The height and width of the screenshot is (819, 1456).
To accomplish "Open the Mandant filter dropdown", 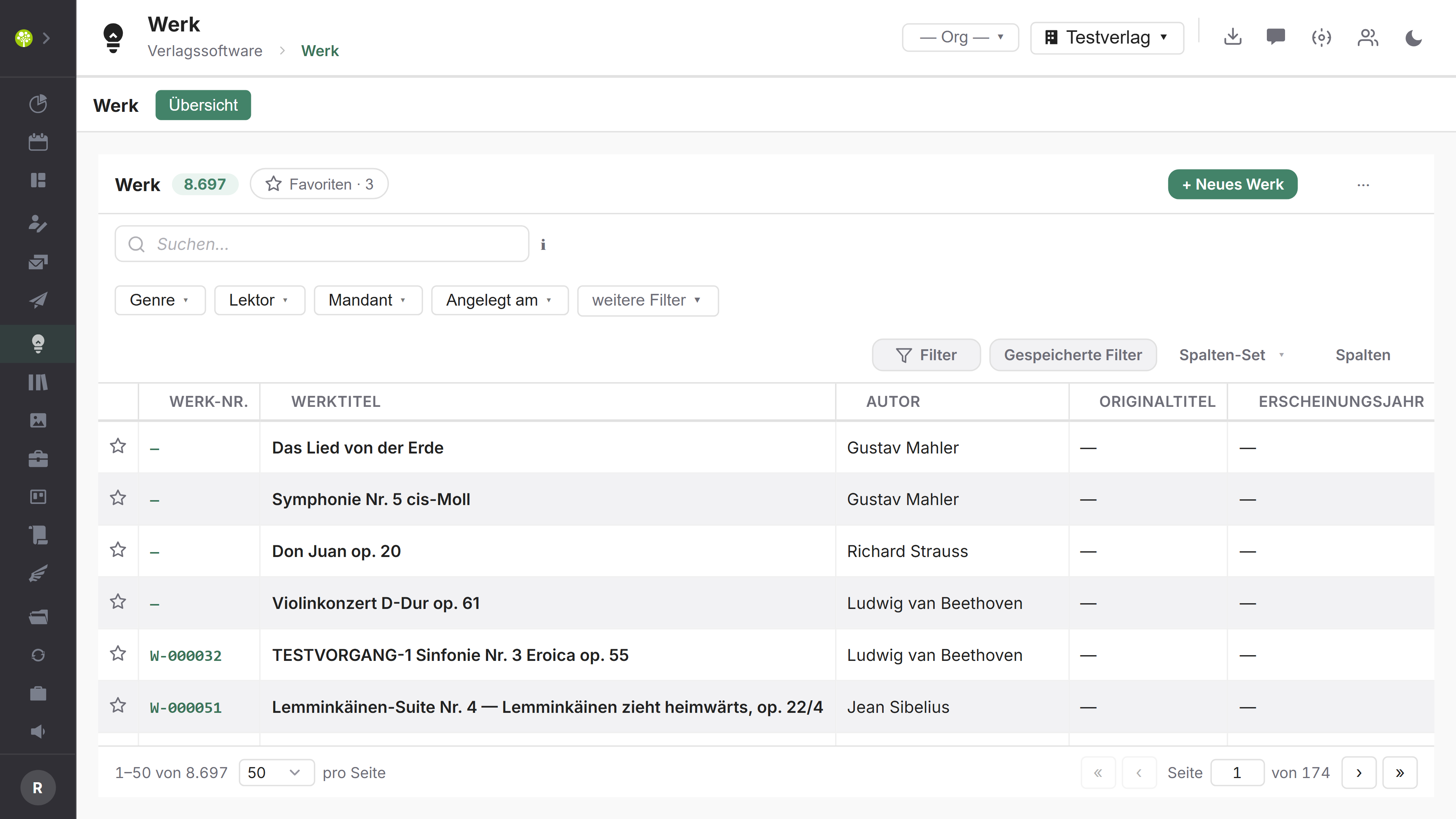I will pos(368,300).
